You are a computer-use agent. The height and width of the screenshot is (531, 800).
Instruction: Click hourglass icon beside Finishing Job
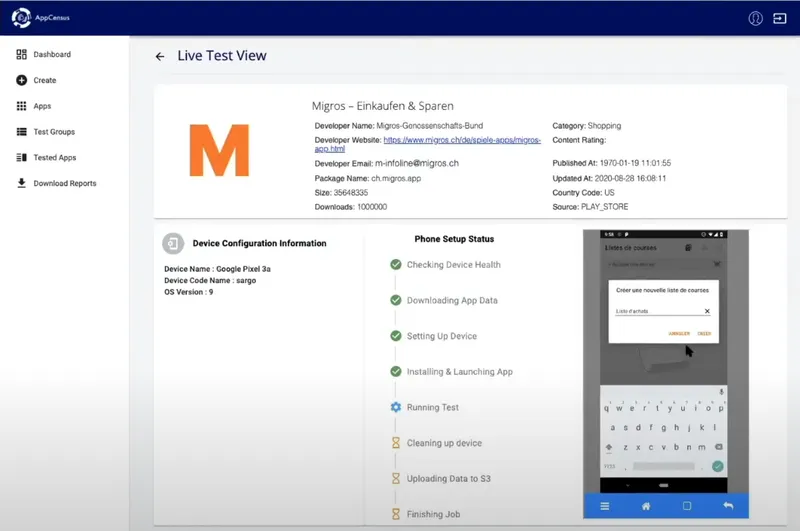point(395,514)
